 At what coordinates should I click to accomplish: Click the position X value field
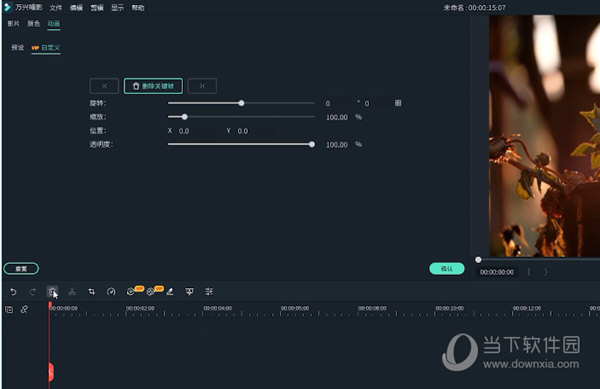point(184,131)
